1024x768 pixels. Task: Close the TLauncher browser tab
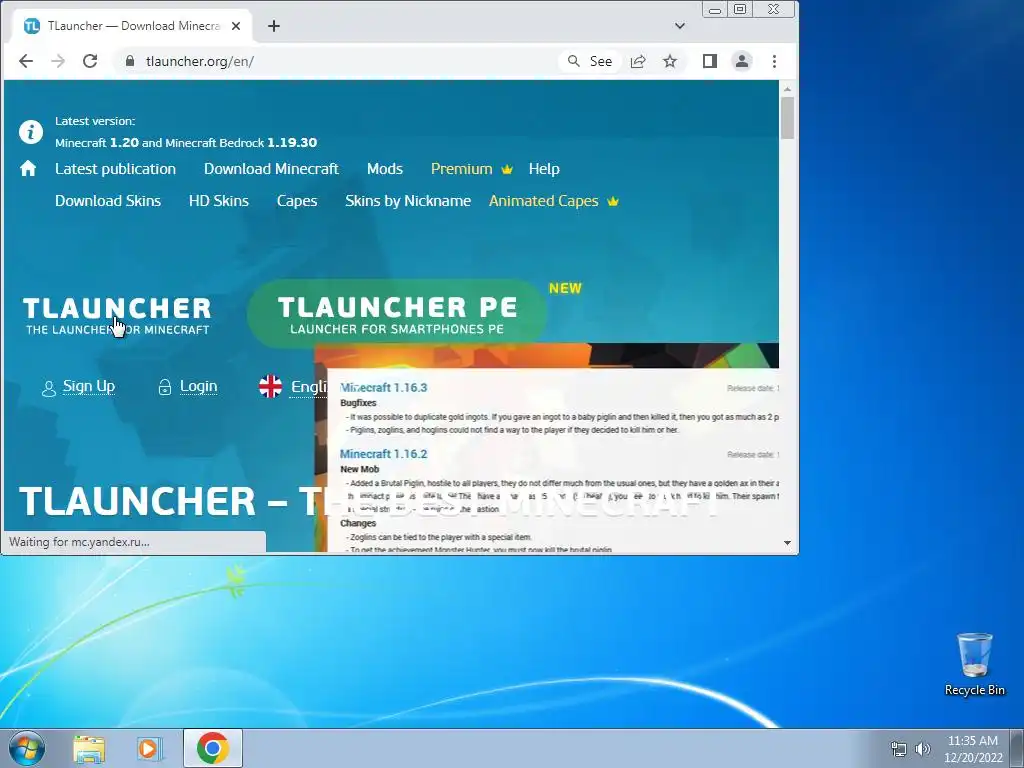pos(236,26)
